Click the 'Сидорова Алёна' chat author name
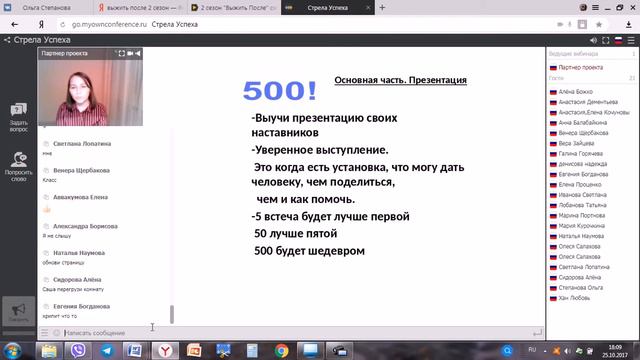 [x=77, y=280]
